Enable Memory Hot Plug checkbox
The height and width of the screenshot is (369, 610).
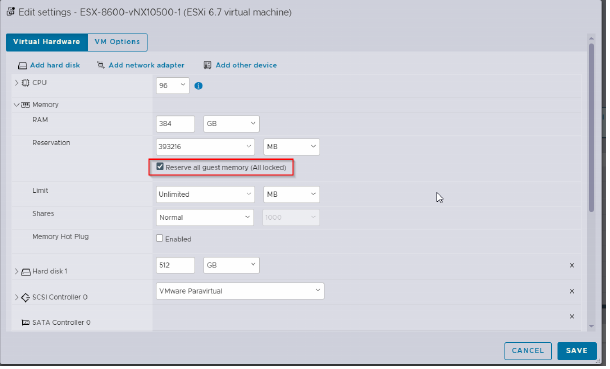[x=160, y=239]
